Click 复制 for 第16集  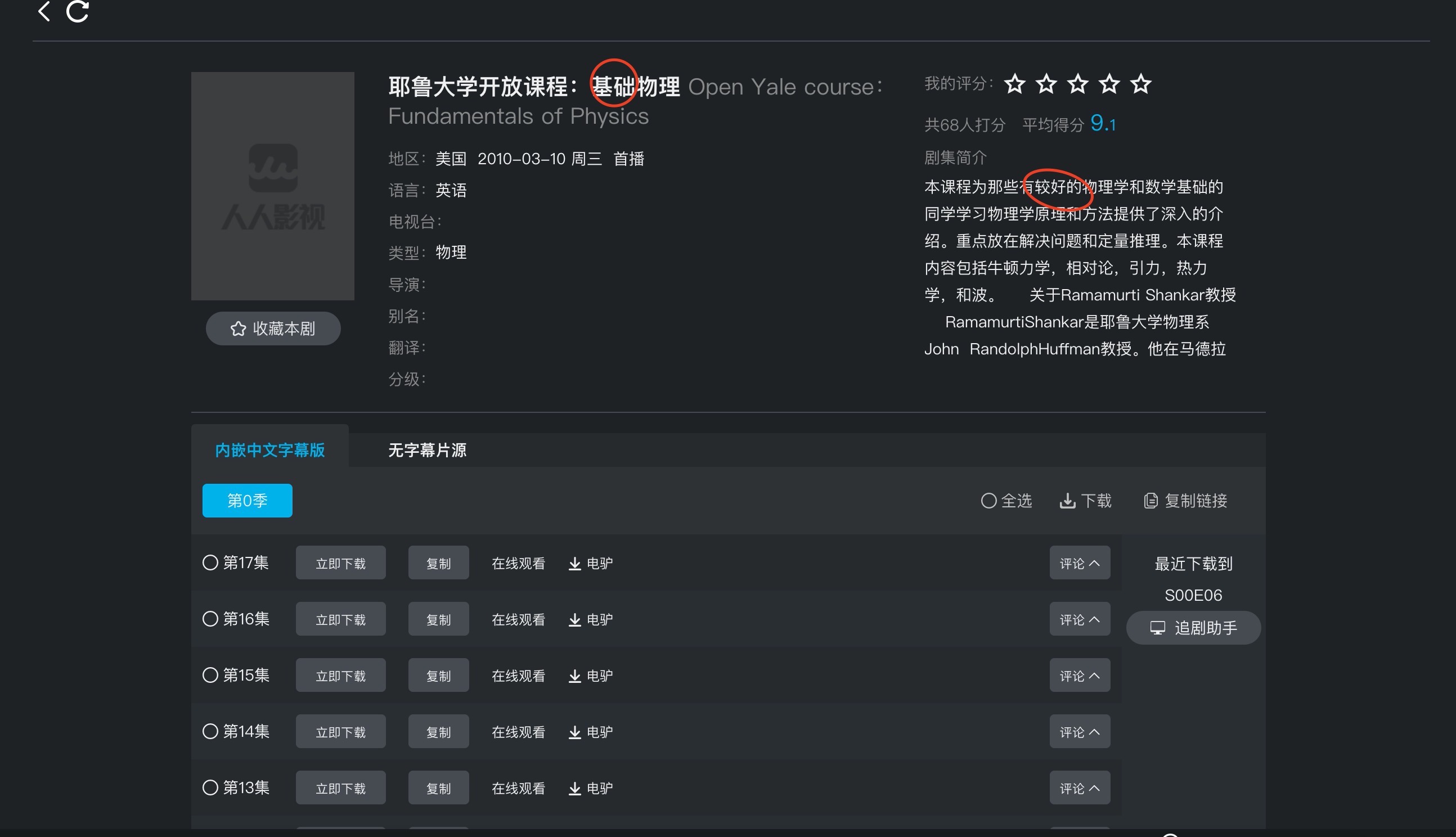[439, 619]
